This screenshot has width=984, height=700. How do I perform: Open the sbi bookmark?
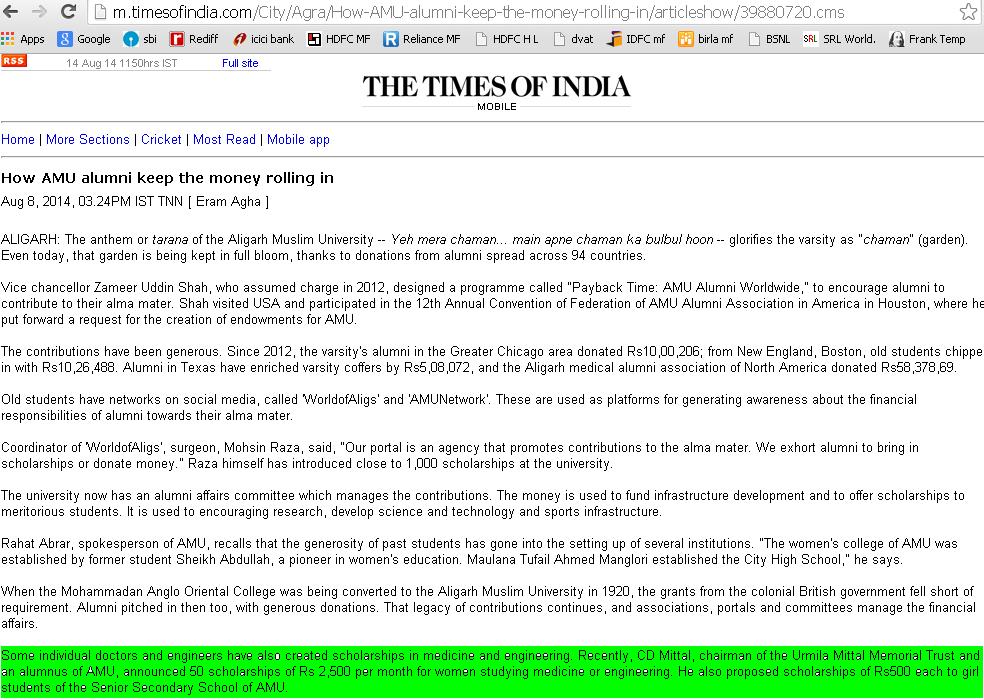(x=140, y=39)
